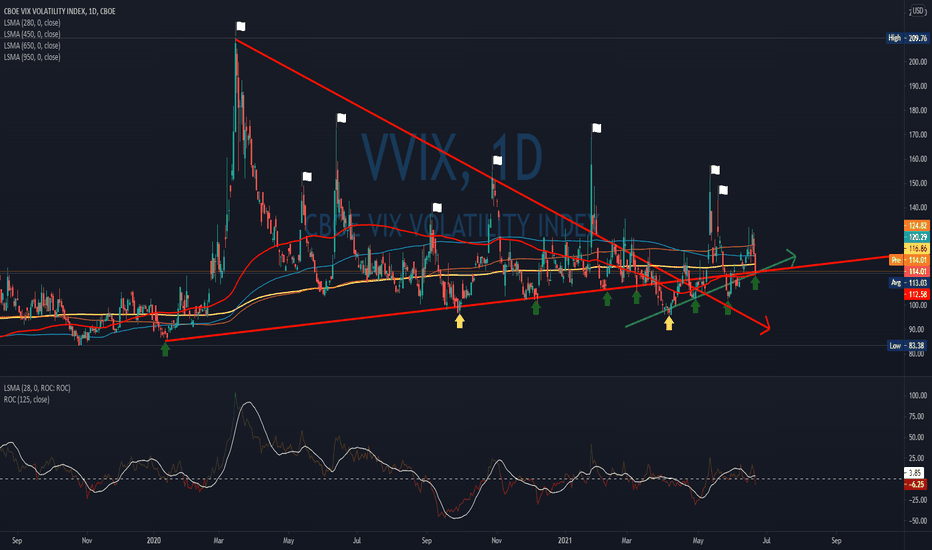Click the Avg 113.03 price tag

909,283
